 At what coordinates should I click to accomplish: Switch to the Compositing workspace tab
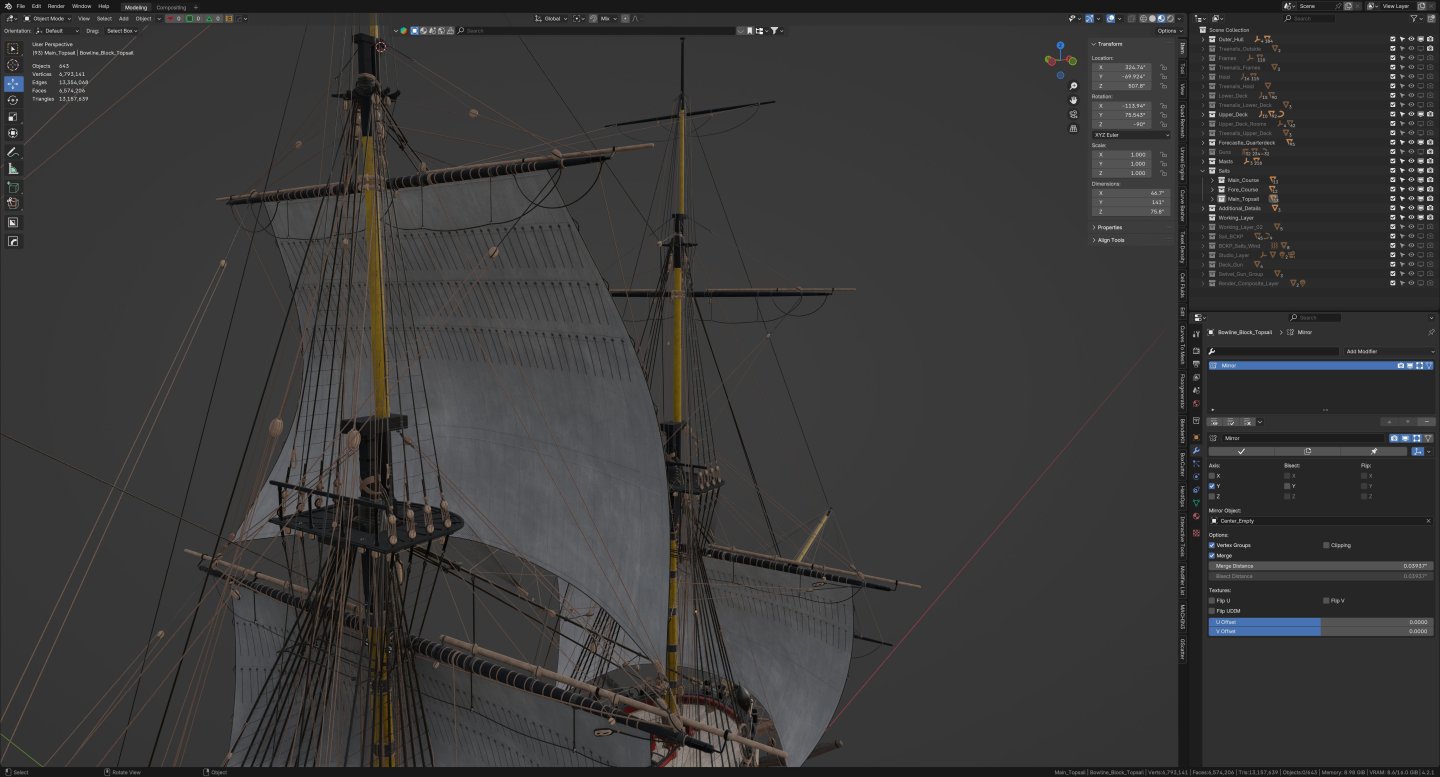pyautogui.click(x=171, y=7)
